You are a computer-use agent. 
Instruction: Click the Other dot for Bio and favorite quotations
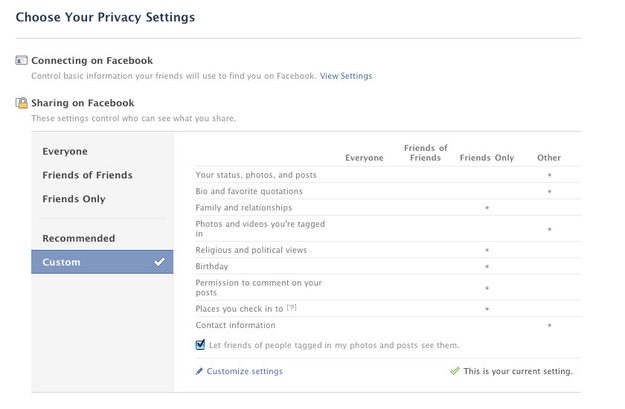(549, 191)
